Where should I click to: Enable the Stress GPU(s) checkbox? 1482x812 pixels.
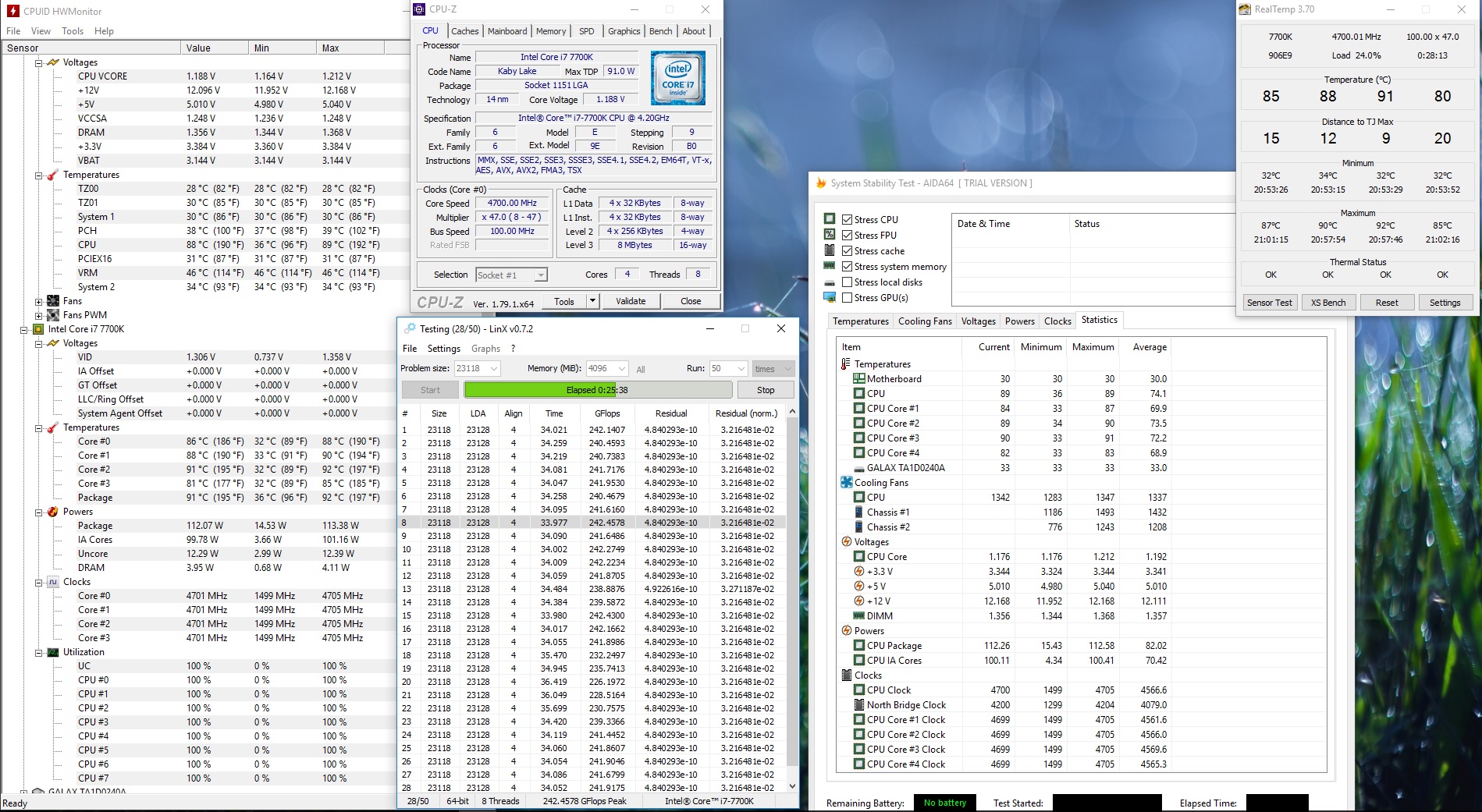tap(847, 297)
